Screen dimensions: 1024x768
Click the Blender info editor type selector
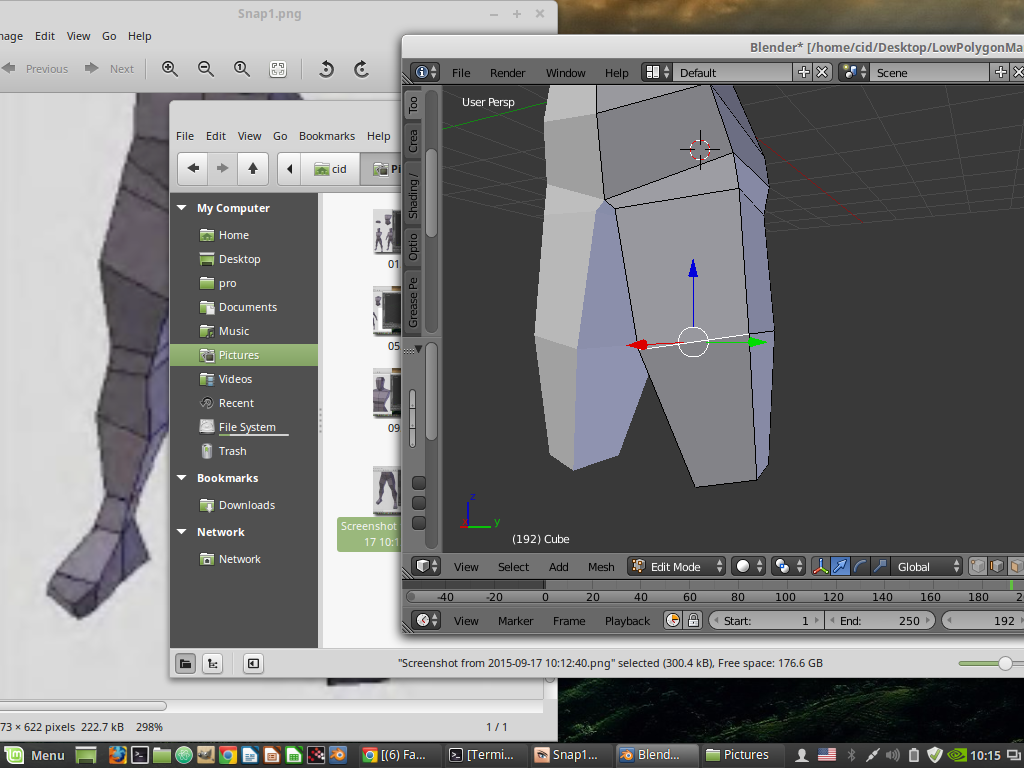(425, 72)
